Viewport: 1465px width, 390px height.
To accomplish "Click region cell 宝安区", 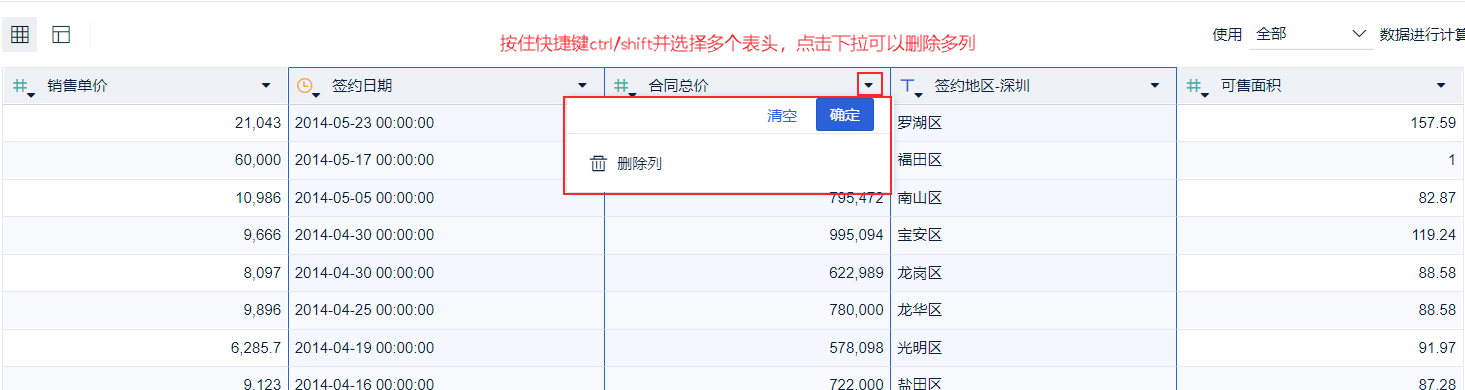I will (x=1033, y=235).
